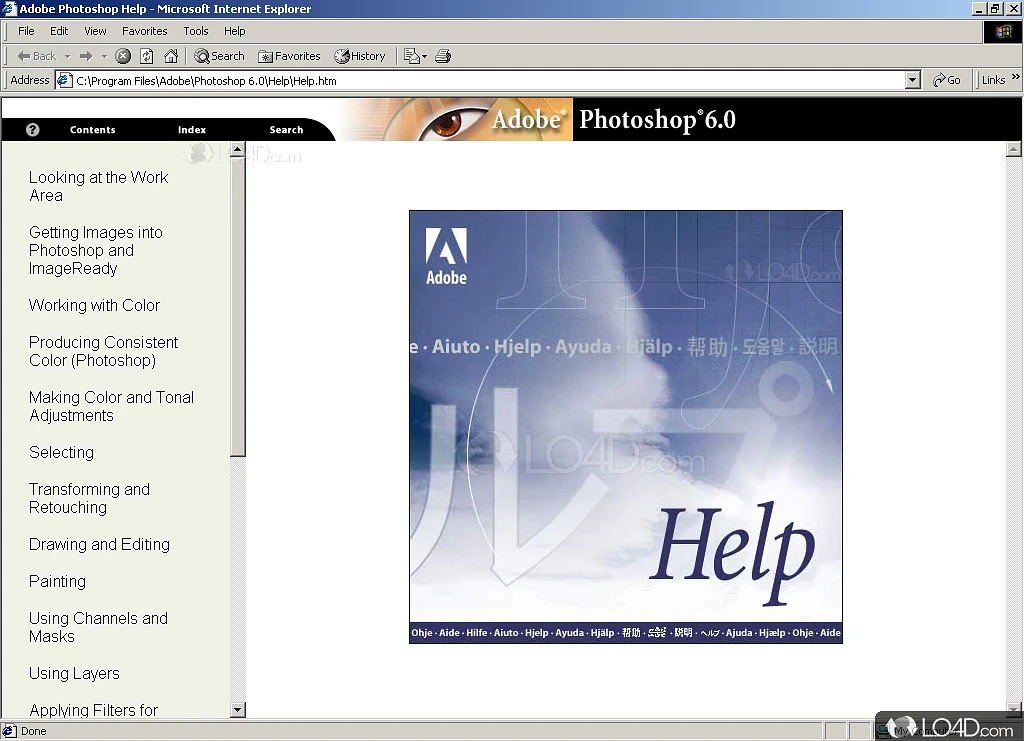Switch to the help Search tab
The width and height of the screenshot is (1024, 741).
[x=286, y=130]
